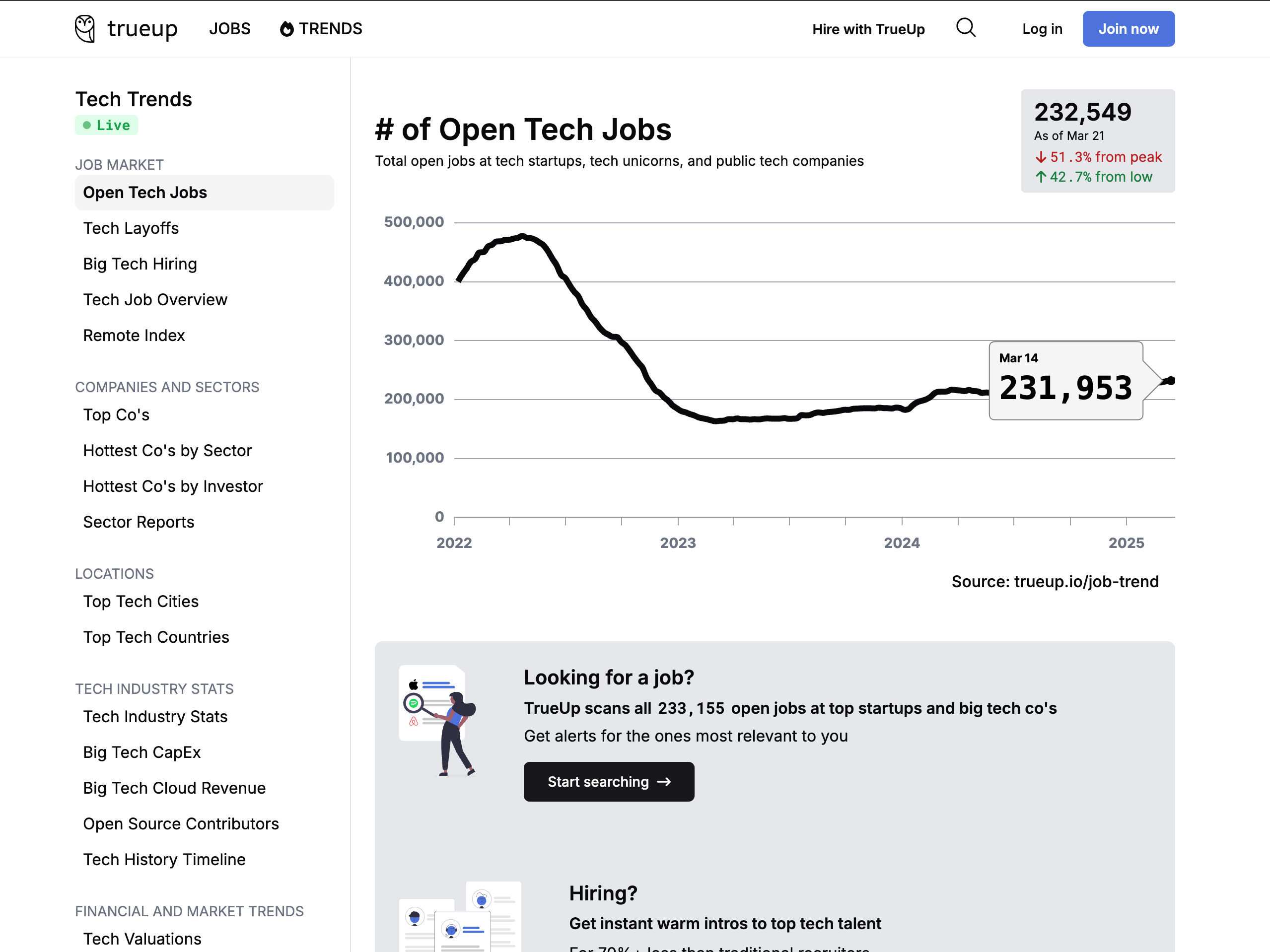
Task: Click the 2023 axis label
Action: [678, 543]
